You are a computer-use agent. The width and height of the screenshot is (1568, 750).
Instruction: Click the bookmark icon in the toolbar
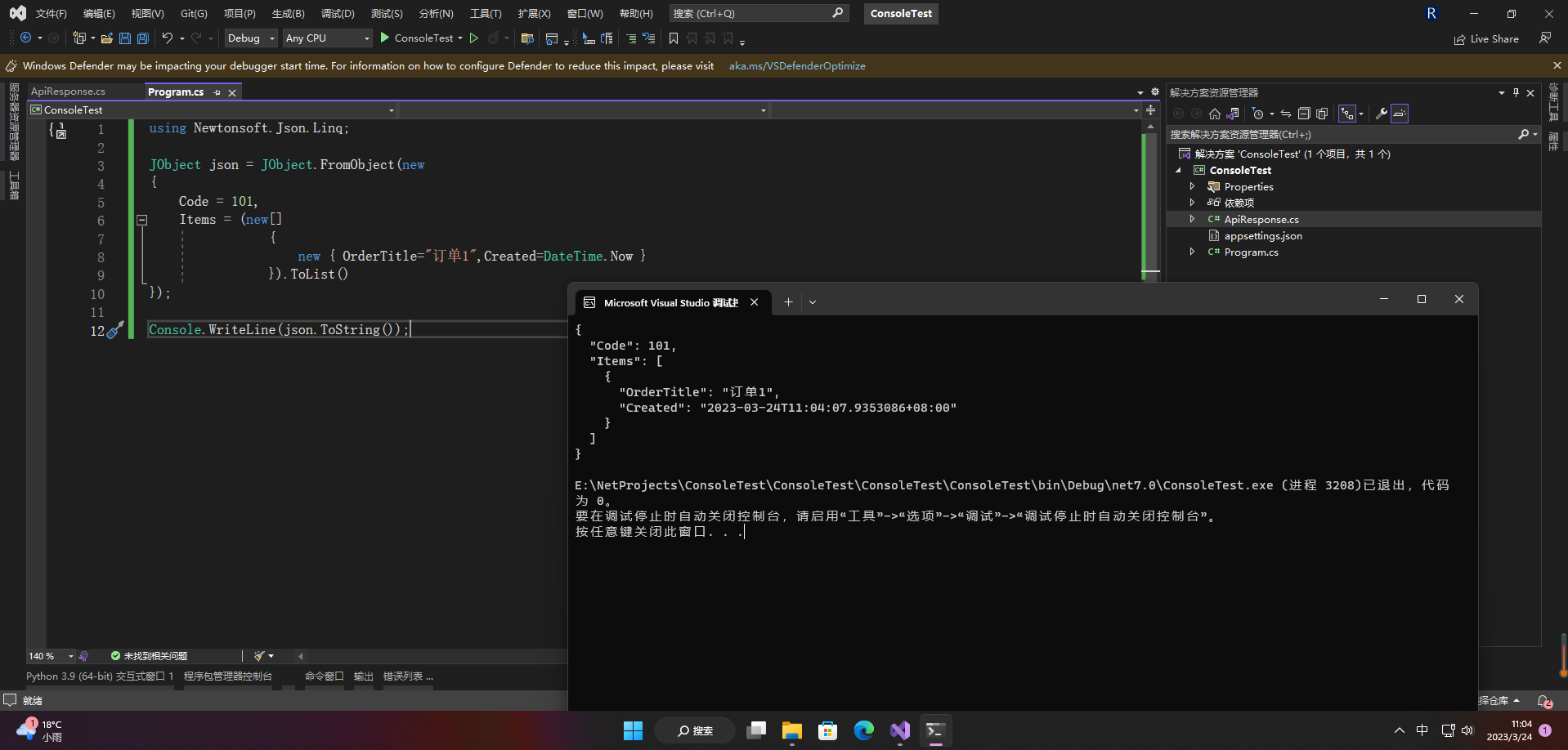pyautogui.click(x=674, y=38)
